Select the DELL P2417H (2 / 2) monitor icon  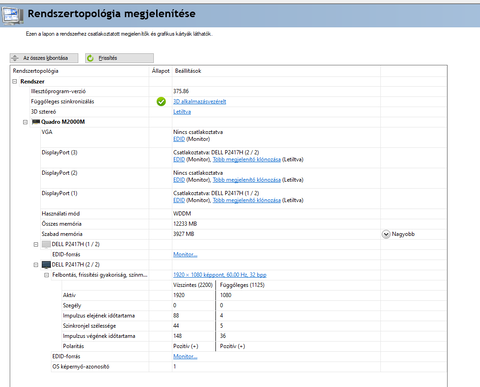click(46, 265)
